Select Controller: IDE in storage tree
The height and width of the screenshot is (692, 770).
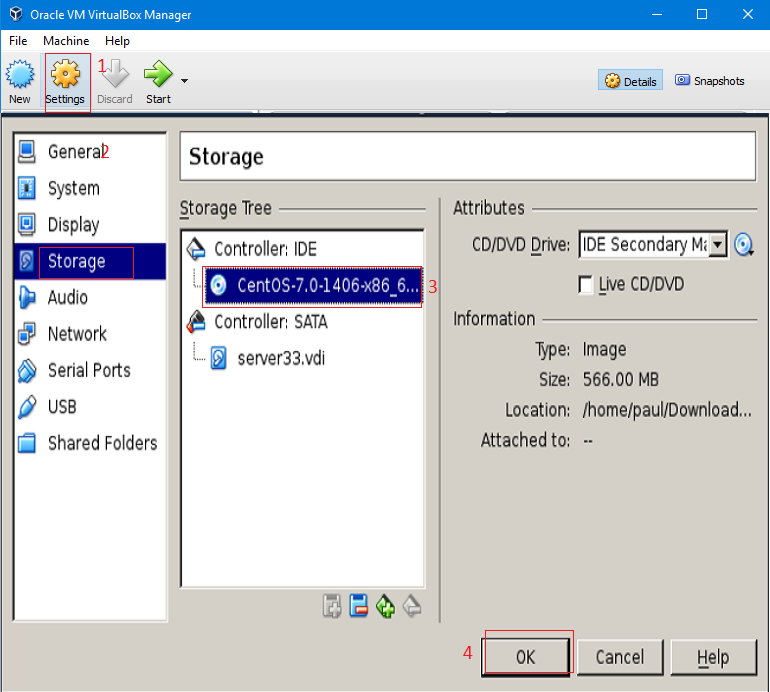(265, 249)
